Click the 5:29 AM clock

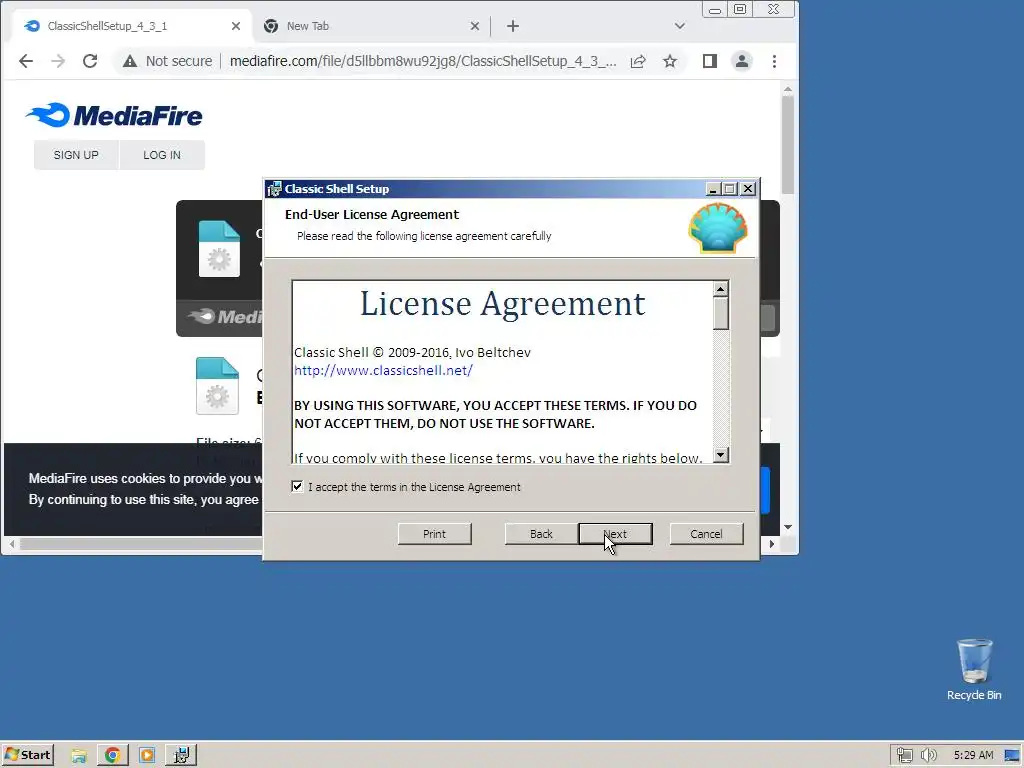(973, 756)
